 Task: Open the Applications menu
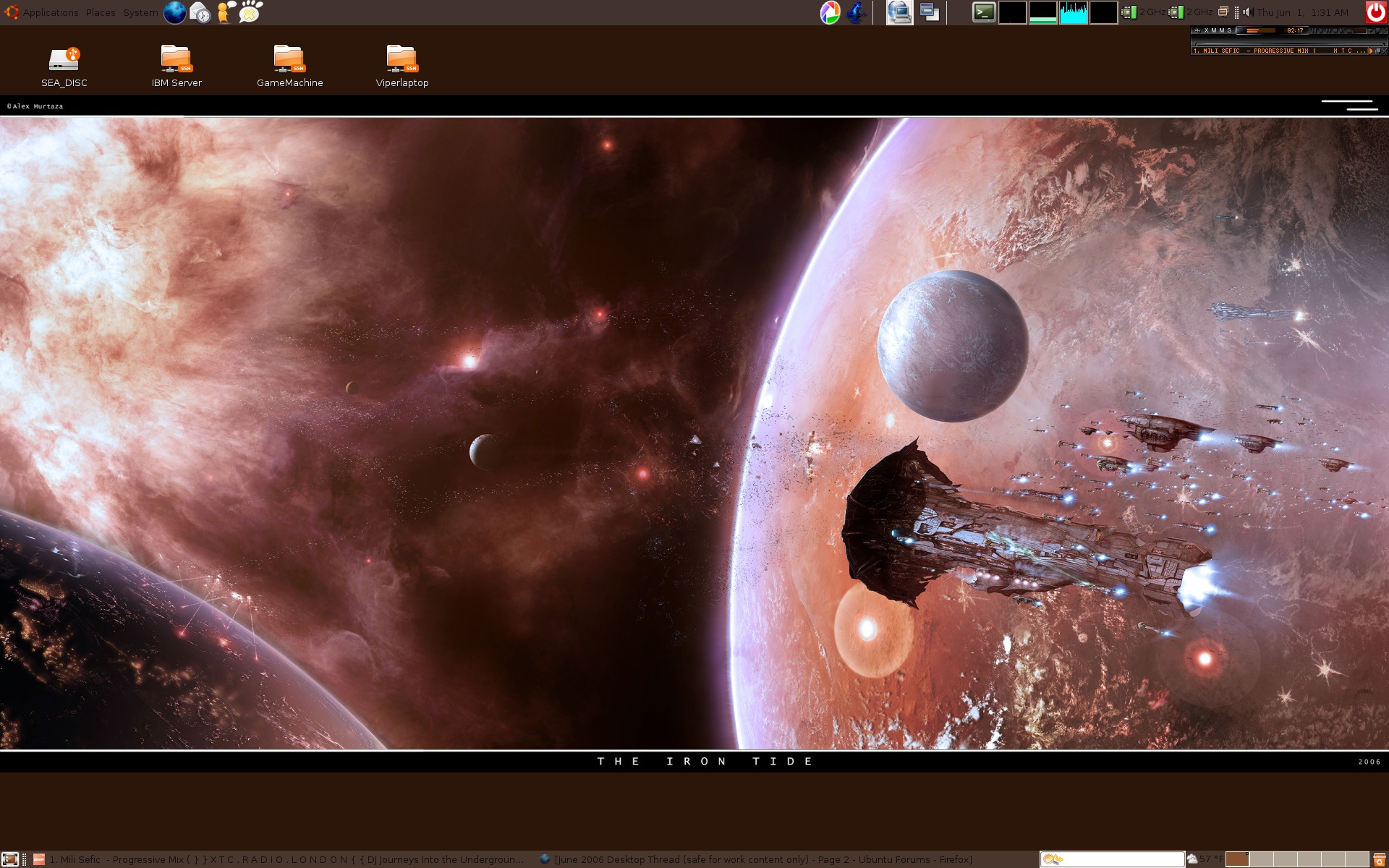coord(50,12)
